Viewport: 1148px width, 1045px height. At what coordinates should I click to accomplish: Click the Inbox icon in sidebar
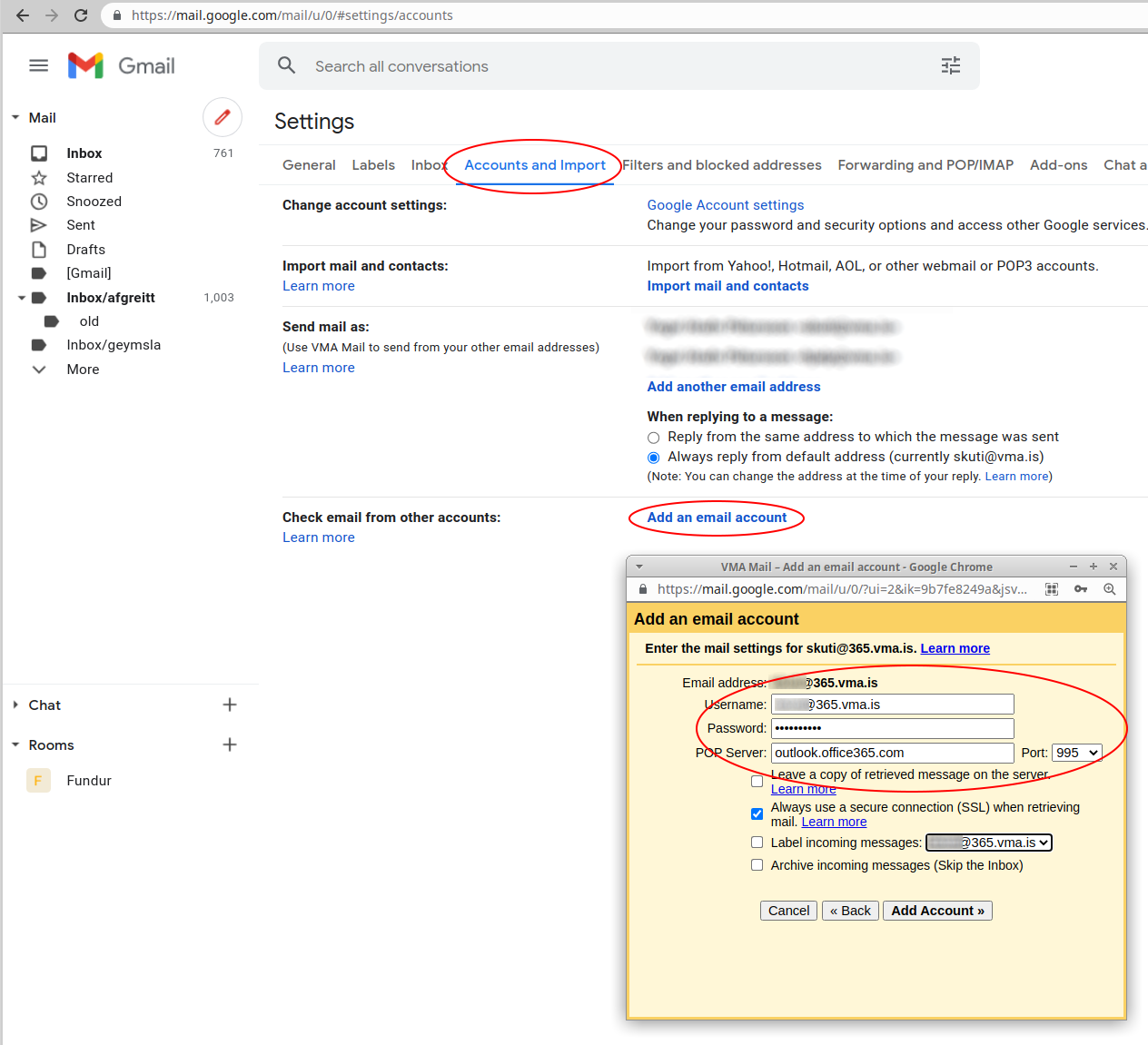39,153
